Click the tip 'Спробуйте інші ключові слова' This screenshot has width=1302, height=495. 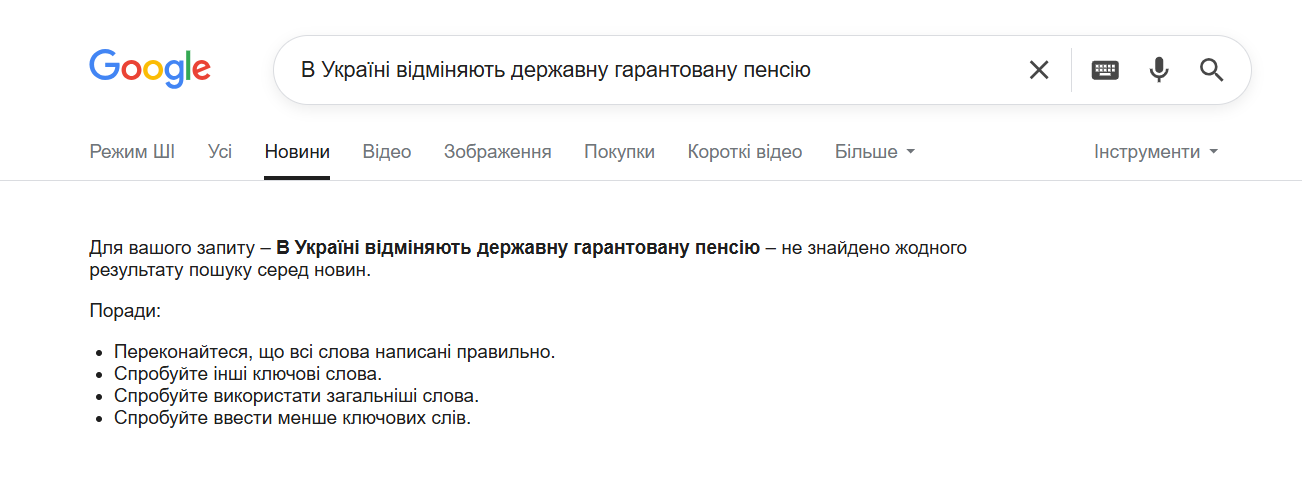(248, 374)
